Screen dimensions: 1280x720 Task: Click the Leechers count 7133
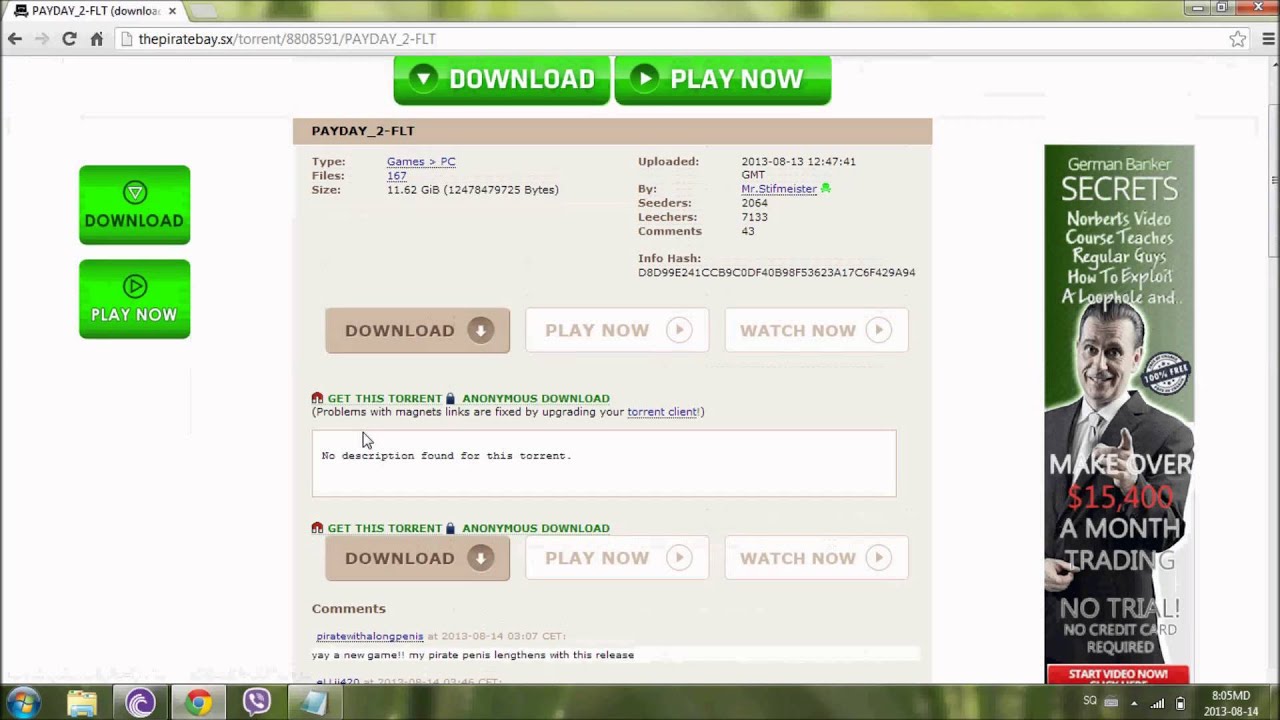pyautogui.click(x=755, y=217)
